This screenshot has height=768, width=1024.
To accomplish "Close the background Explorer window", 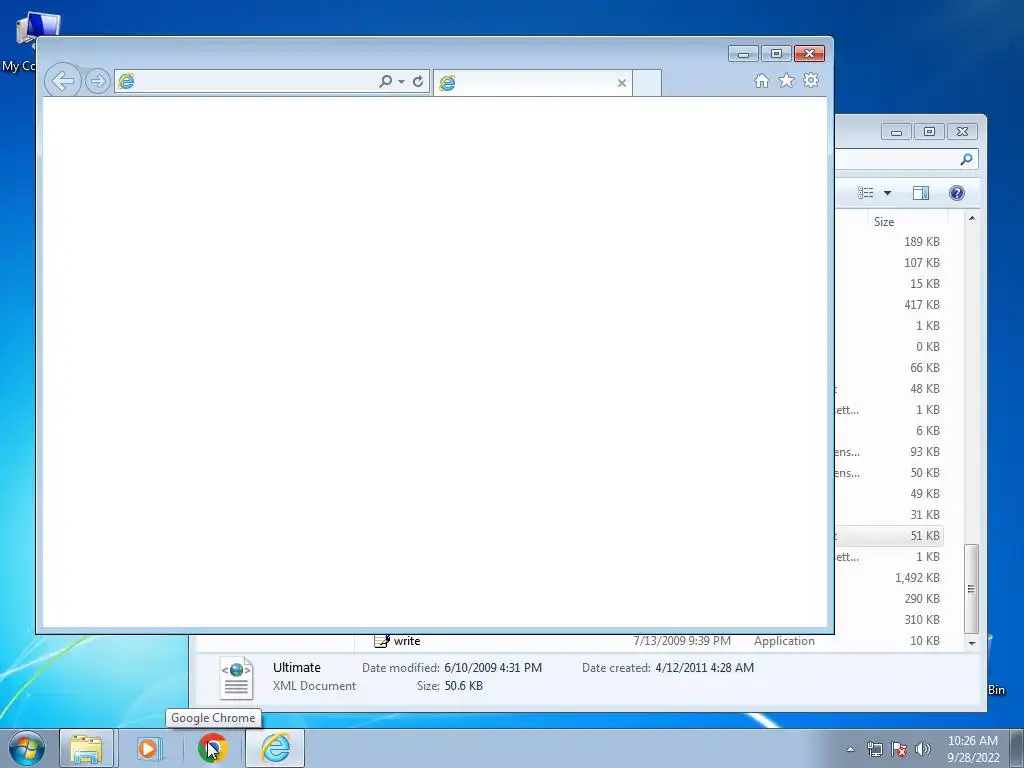I will click(x=962, y=132).
